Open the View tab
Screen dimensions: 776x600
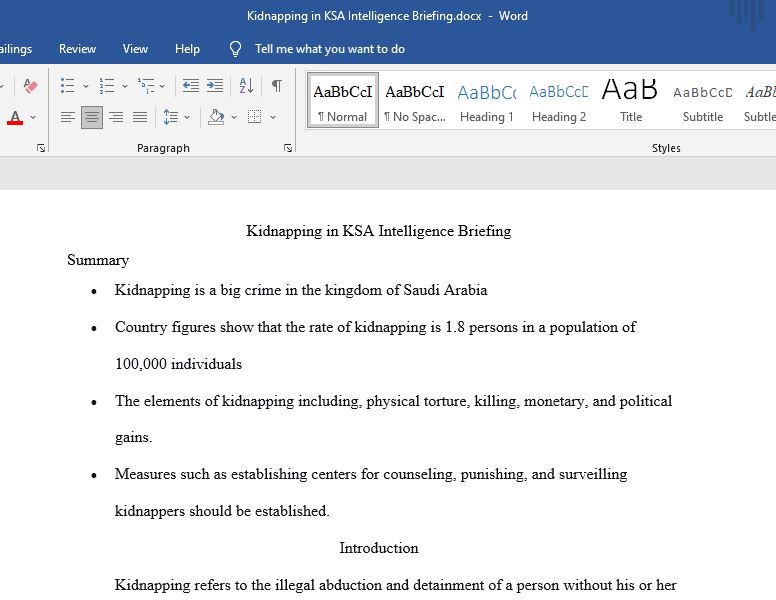(135, 49)
